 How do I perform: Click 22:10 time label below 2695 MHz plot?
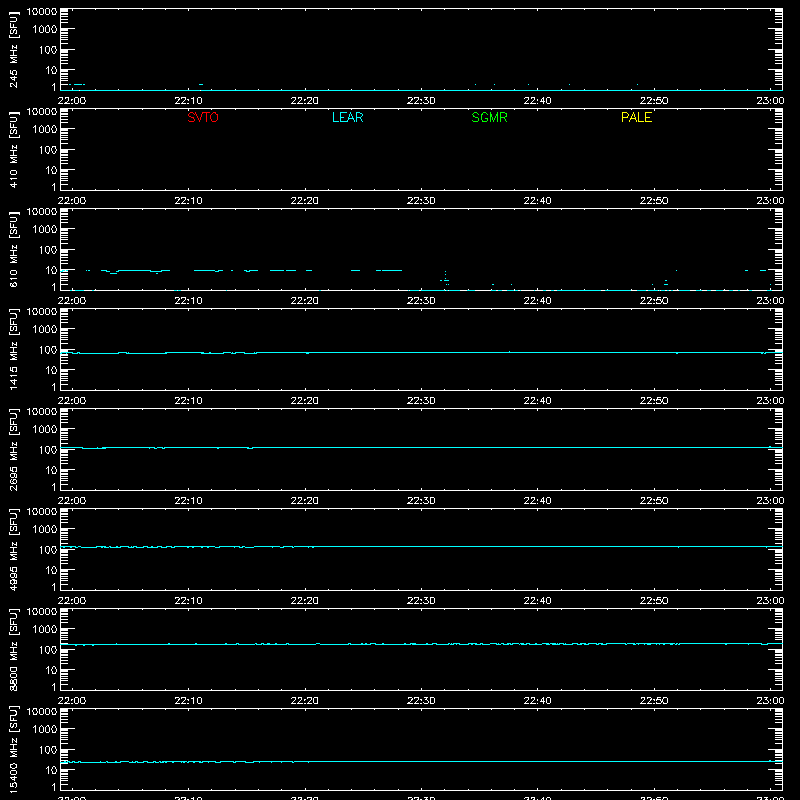point(188,501)
